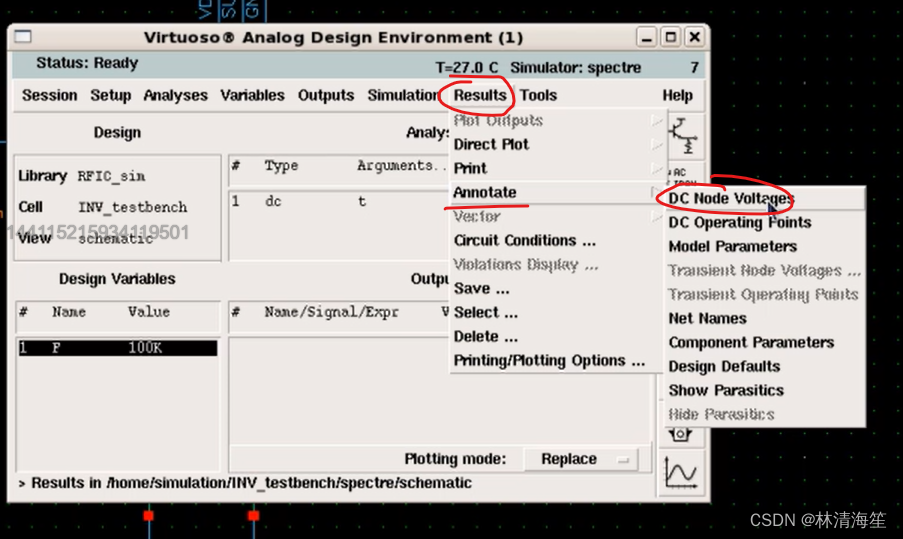The height and width of the screenshot is (539, 903).
Task: Click the plot outputs waveform icon
Action: pyautogui.click(x=681, y=473)
